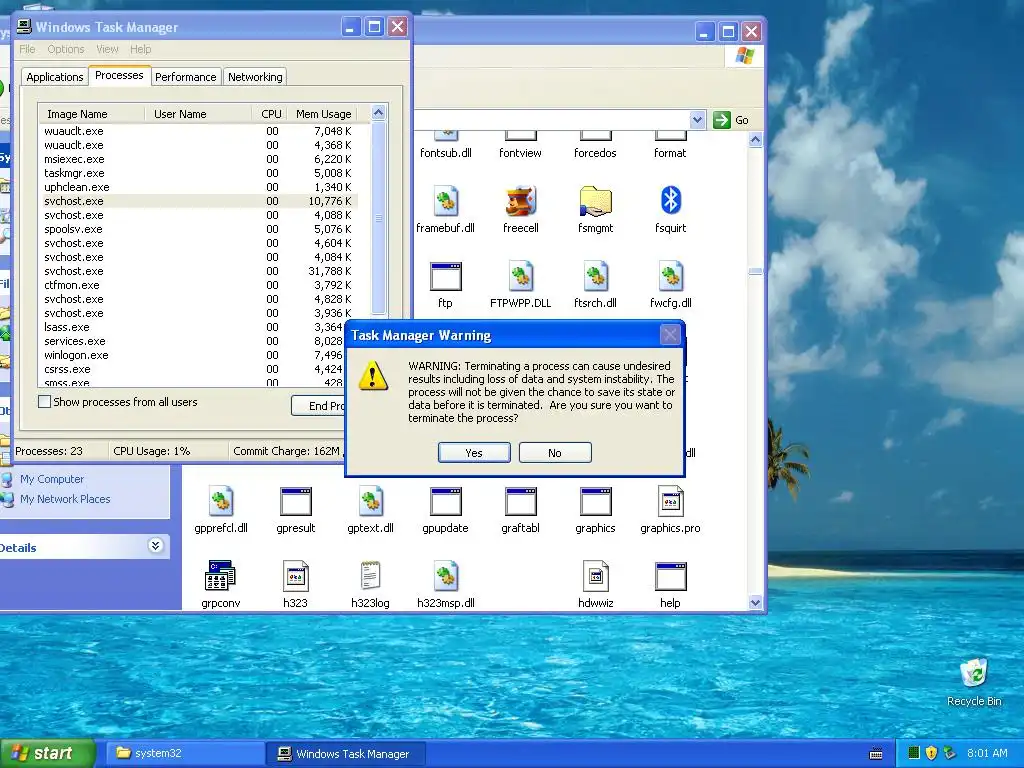Select the fsmgmt shared folder icon
The width and height of the screenshot is (1024, 768).
tap(595, 202)
